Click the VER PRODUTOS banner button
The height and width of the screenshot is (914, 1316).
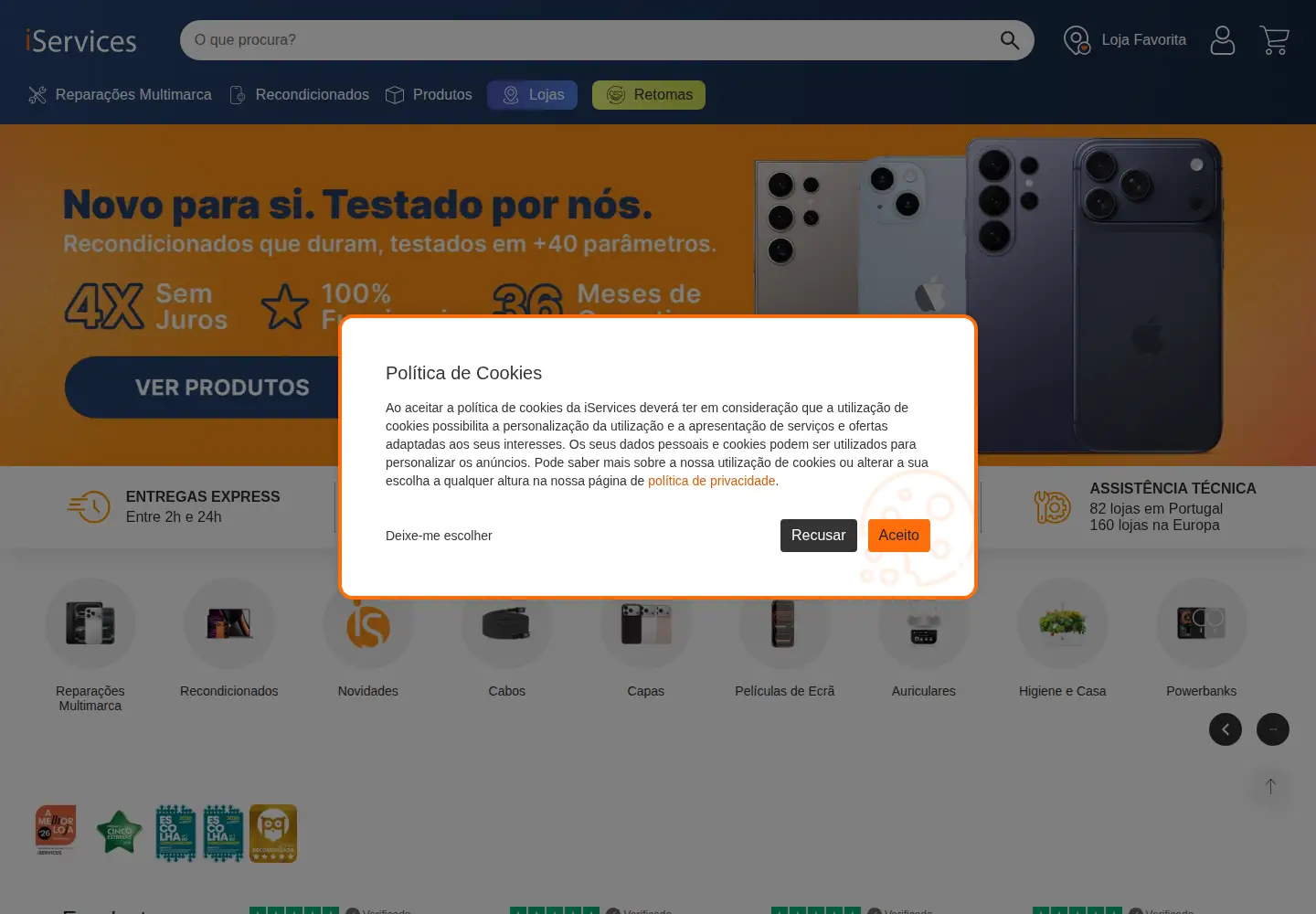tap(222, 388)
